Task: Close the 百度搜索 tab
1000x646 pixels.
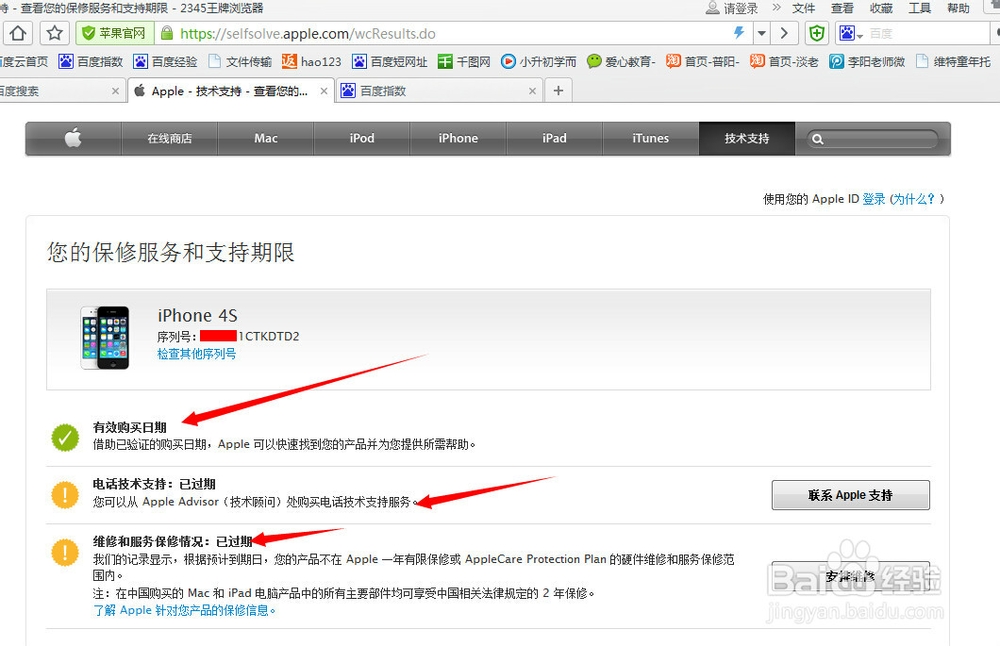Action: tap(115, 91)
